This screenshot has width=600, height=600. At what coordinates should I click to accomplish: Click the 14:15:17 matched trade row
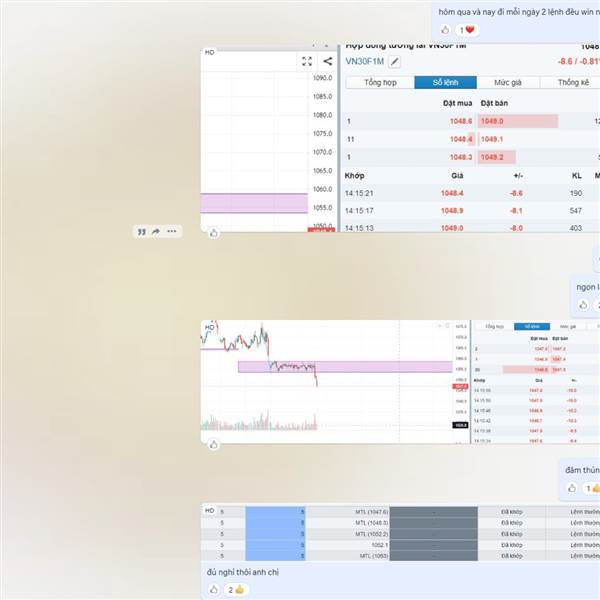pos(471,211)
